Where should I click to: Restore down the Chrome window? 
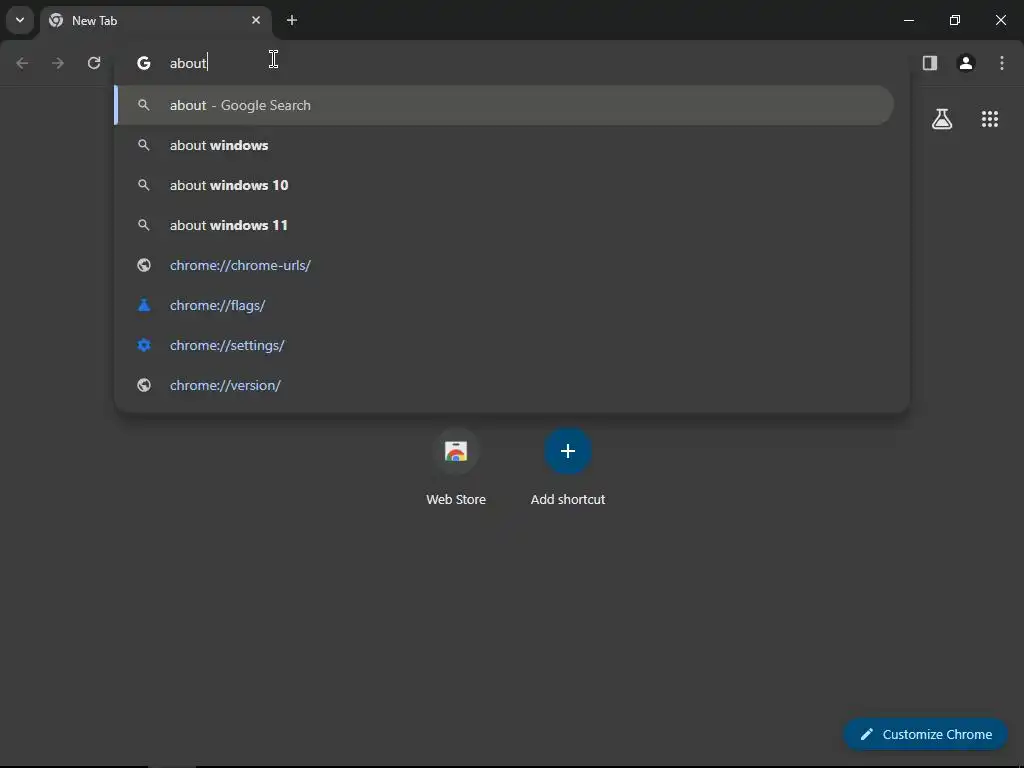(x=955, y=20)
